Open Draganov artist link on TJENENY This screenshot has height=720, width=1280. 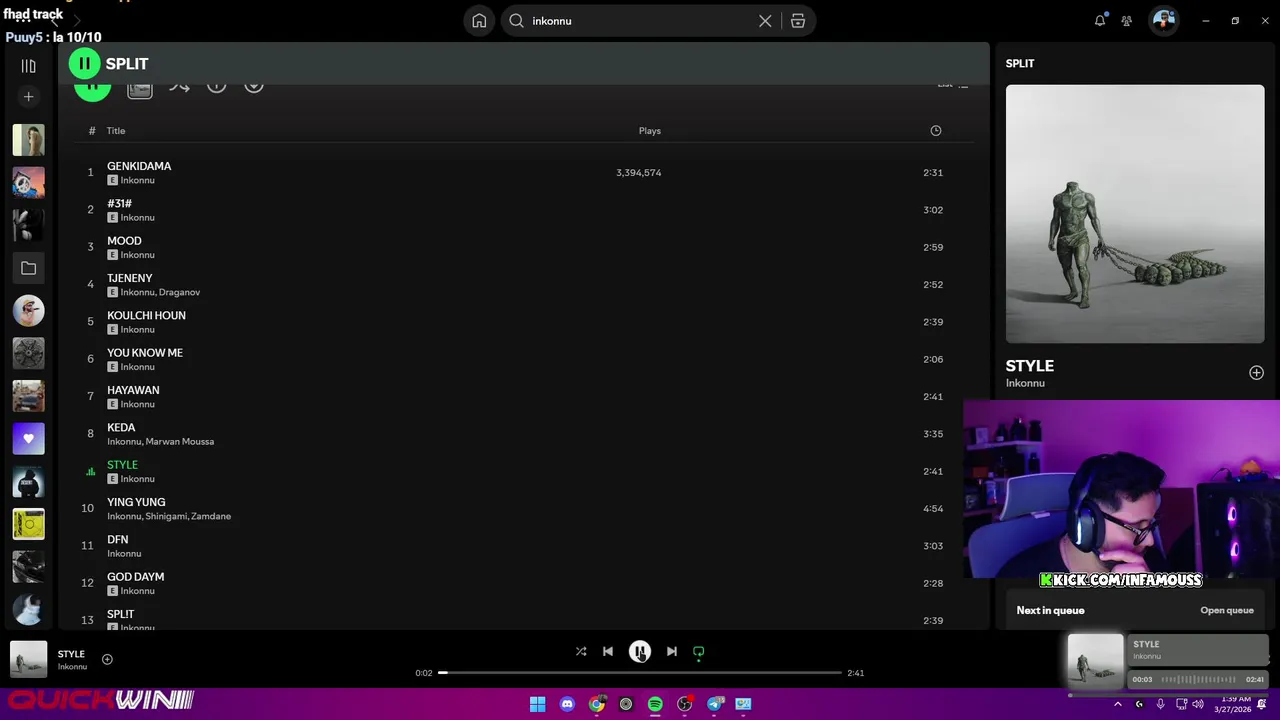pyautogui.click(x=180, y=292)
